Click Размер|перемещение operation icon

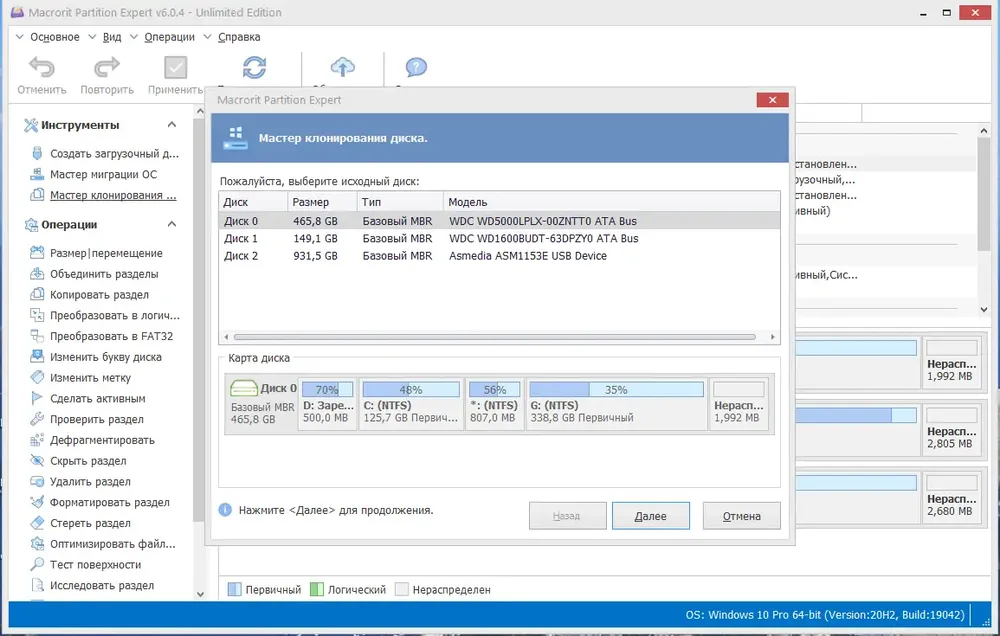pos(37,253)
